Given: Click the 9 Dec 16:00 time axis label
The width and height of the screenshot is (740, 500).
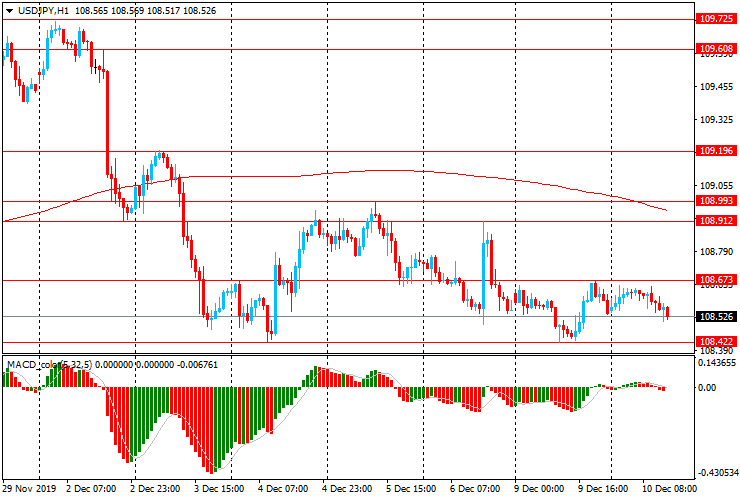Looking at the screenshot, I should coord(603,488).
